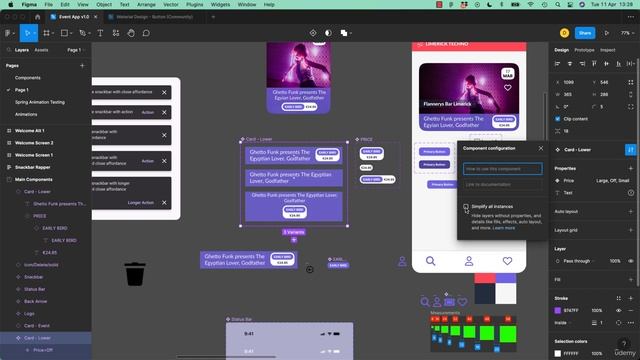640x360 pixels.
Task: Add a variant with plus button
Action: click(294, 240)
